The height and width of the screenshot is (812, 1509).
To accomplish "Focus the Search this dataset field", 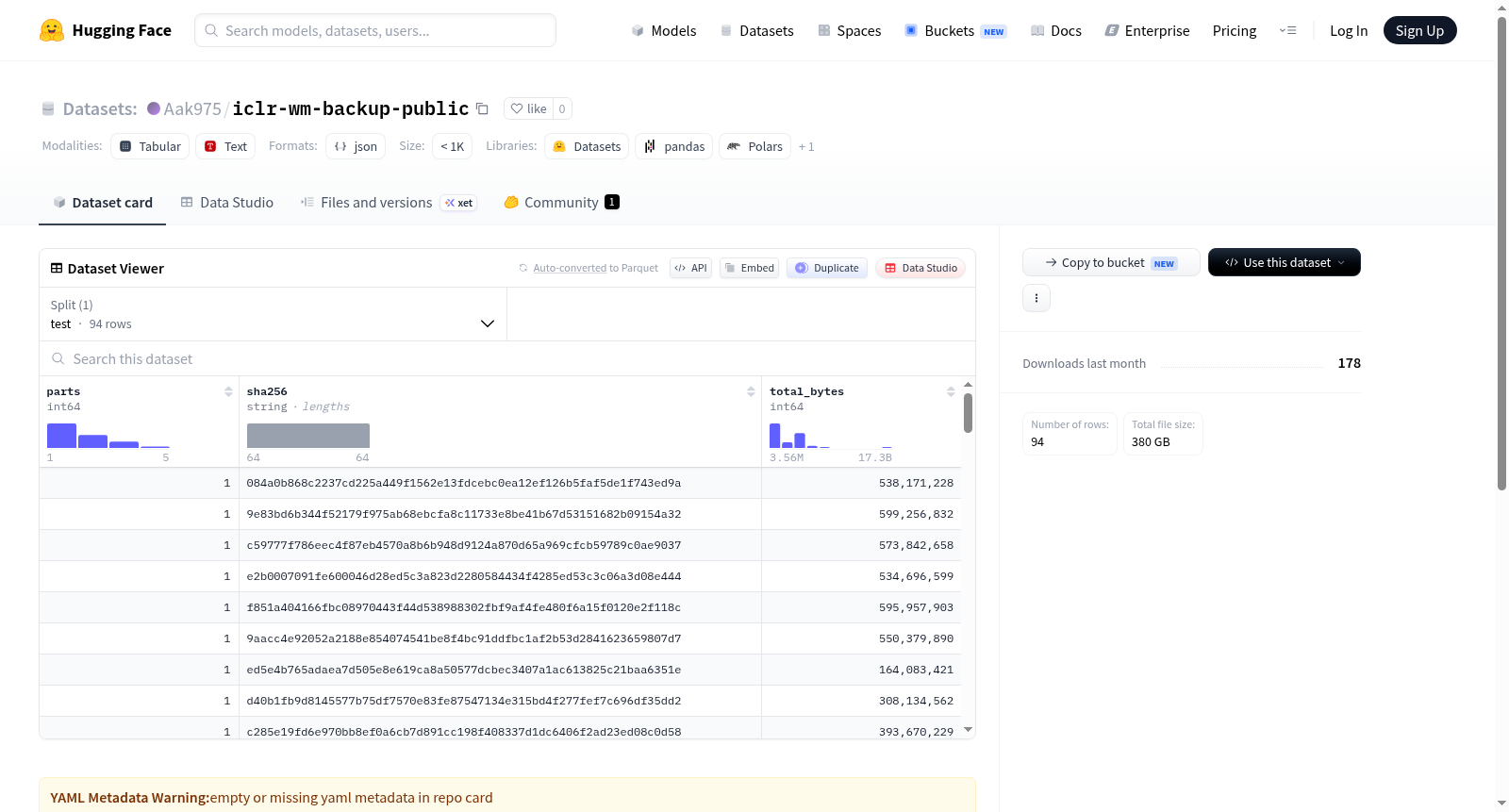I will pos(507,358).
